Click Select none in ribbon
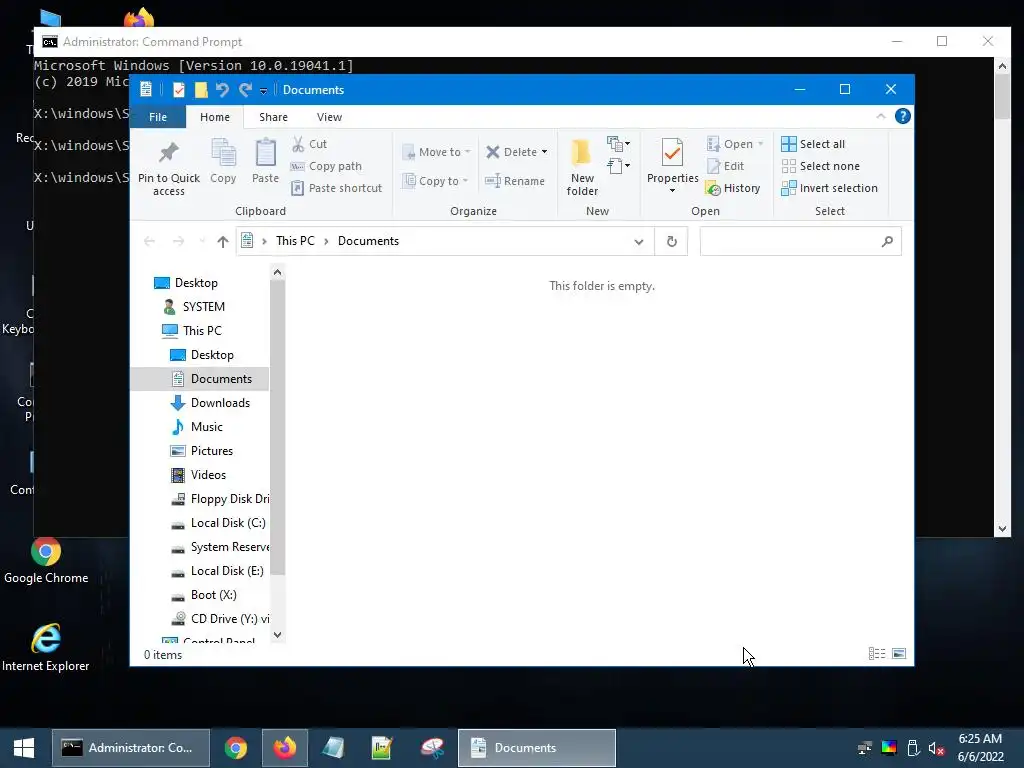 click(x=821, y=166)
